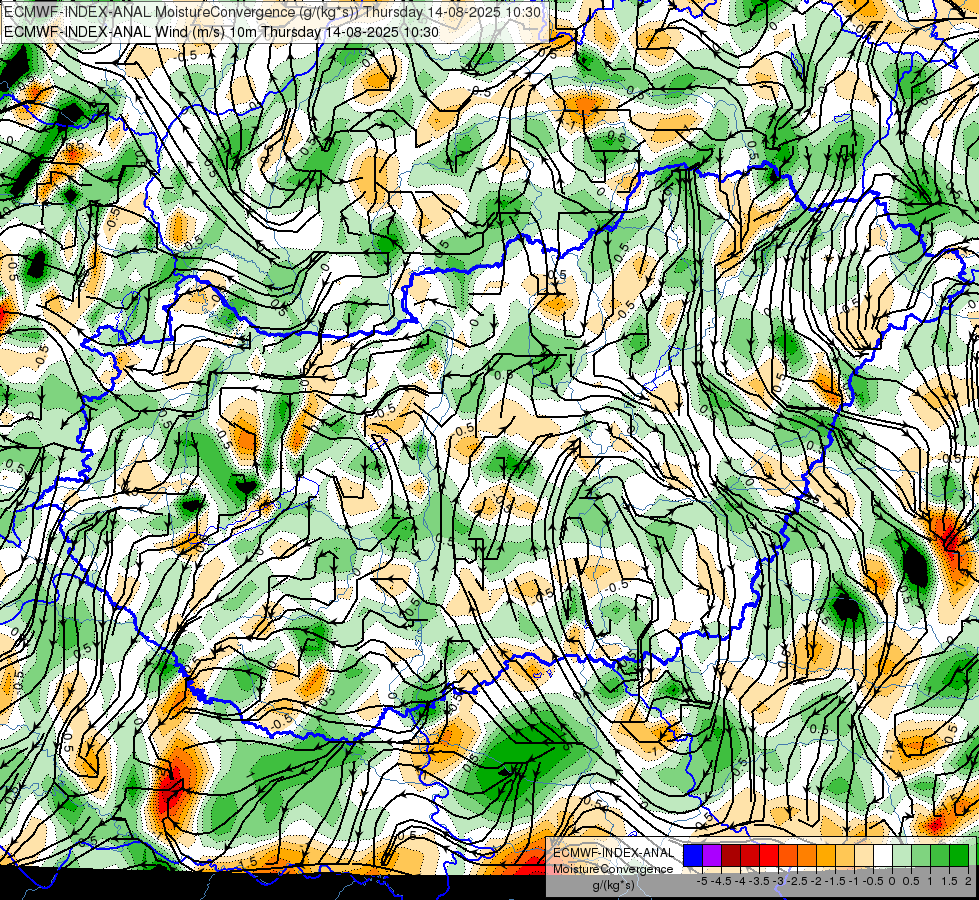Choose darkest green swatch ending at 2
This screenshot has height=900, width=979.
click(x=959, y=856)
